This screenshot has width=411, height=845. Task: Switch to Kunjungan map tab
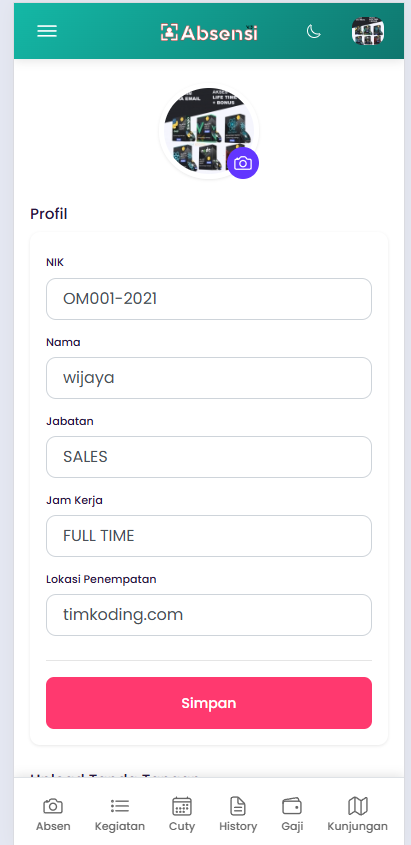[x=358, y=814]
